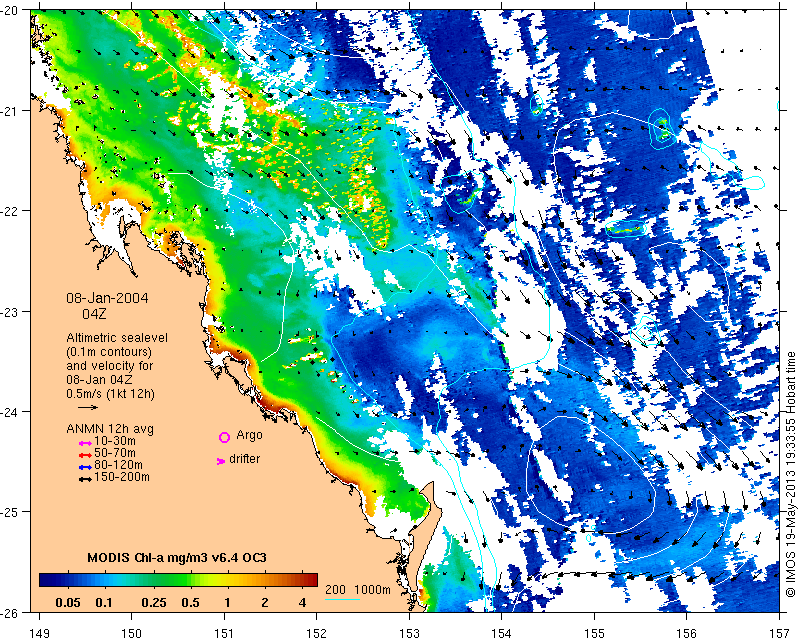
Task: Click the '10-30m' depth label
Action: coord(115,441)
